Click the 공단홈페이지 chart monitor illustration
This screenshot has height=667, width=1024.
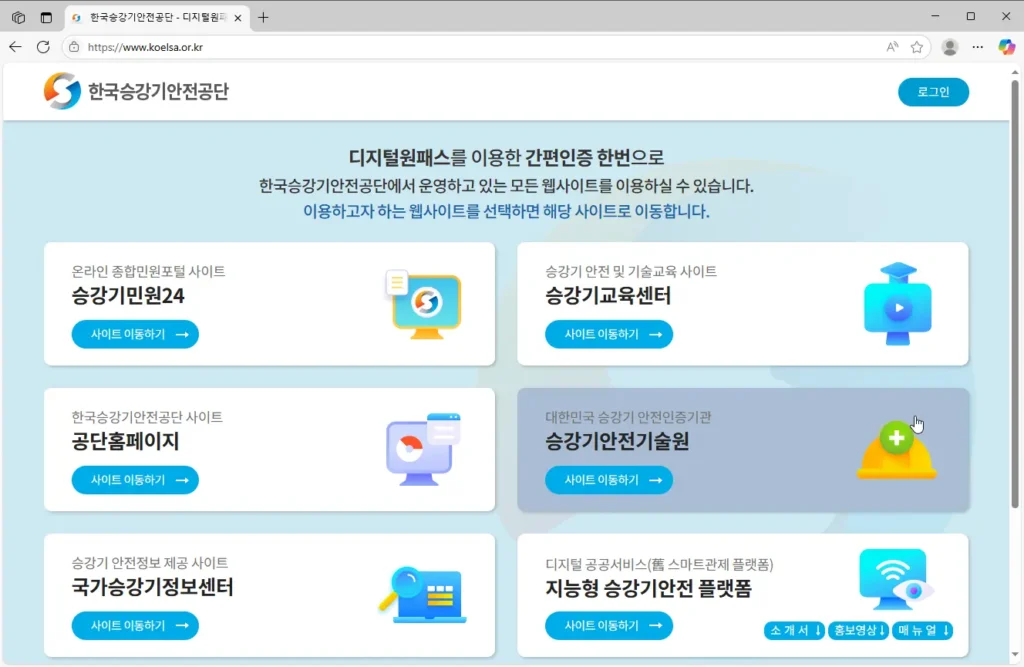423,449
